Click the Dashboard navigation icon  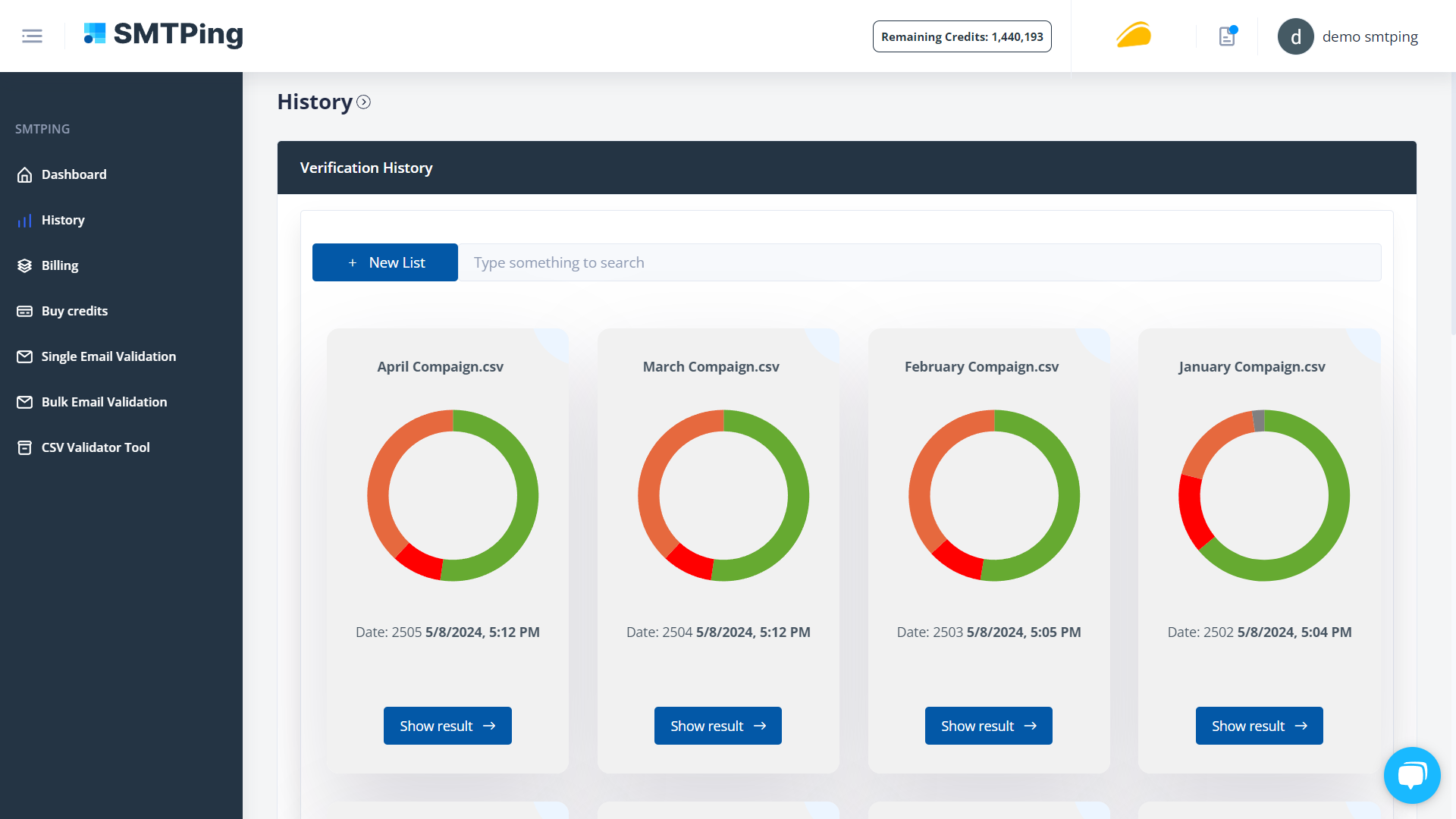pyautogui.click(x=24, y=174)
